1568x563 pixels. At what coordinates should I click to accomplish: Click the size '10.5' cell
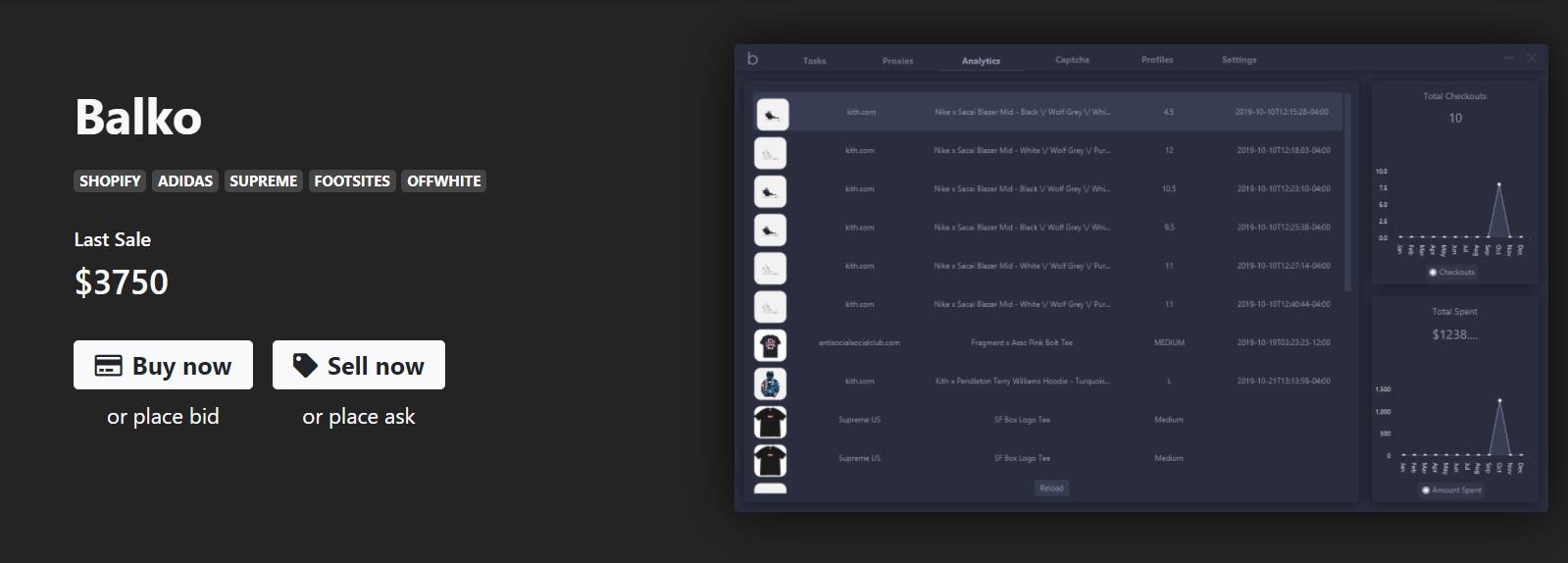click(x=1169, y=188)
